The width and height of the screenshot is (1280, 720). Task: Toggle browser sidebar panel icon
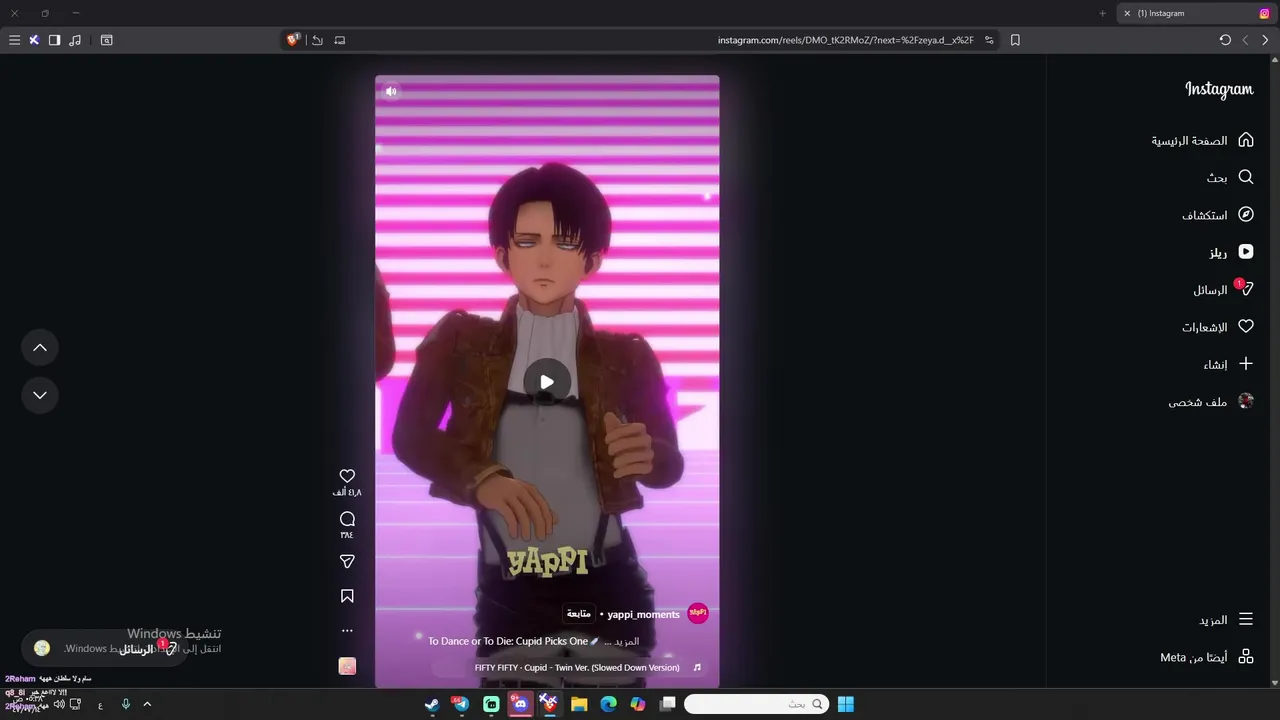[54, 40]
